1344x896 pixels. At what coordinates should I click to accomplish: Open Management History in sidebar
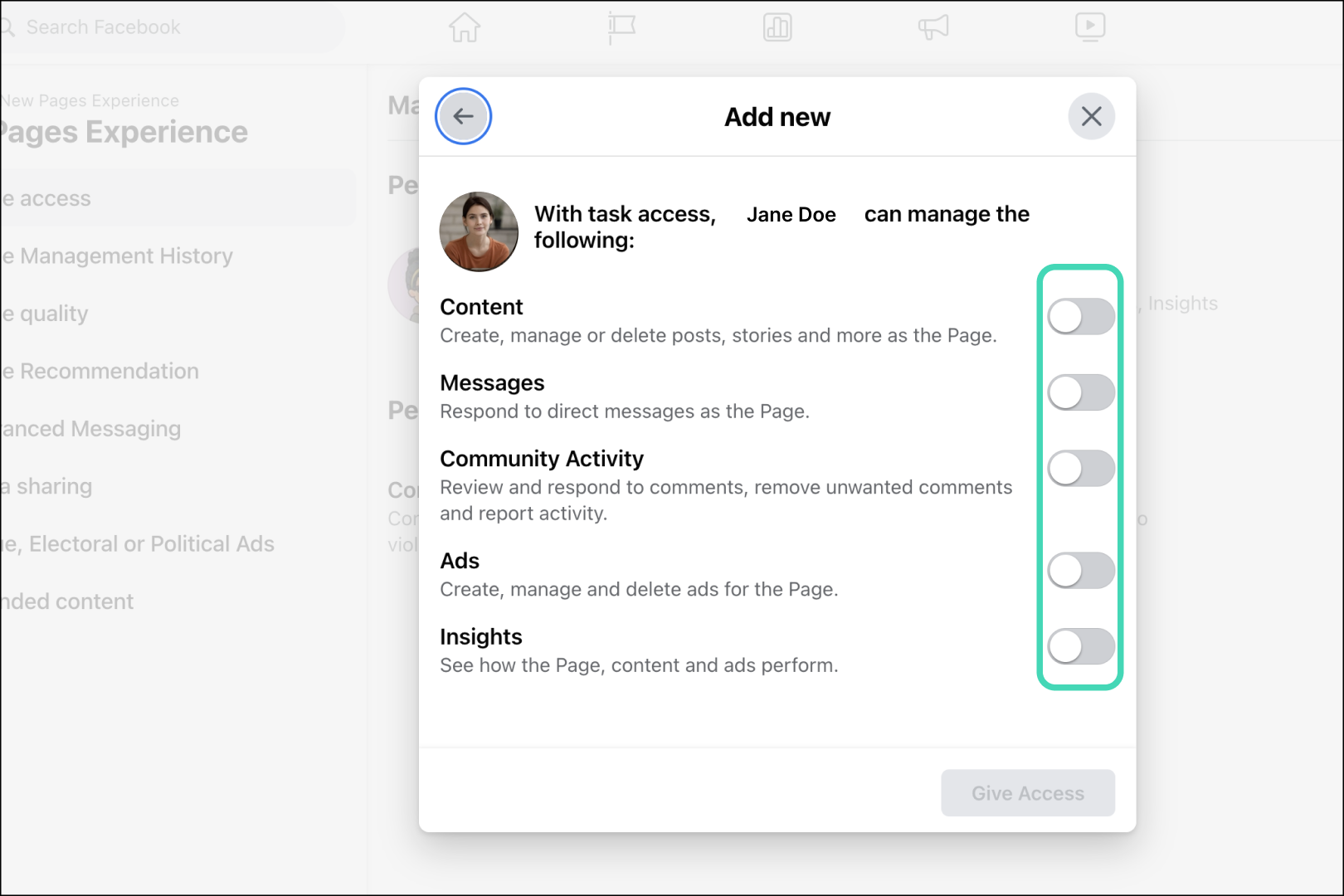pyautogui.click(x=117, y=256)
